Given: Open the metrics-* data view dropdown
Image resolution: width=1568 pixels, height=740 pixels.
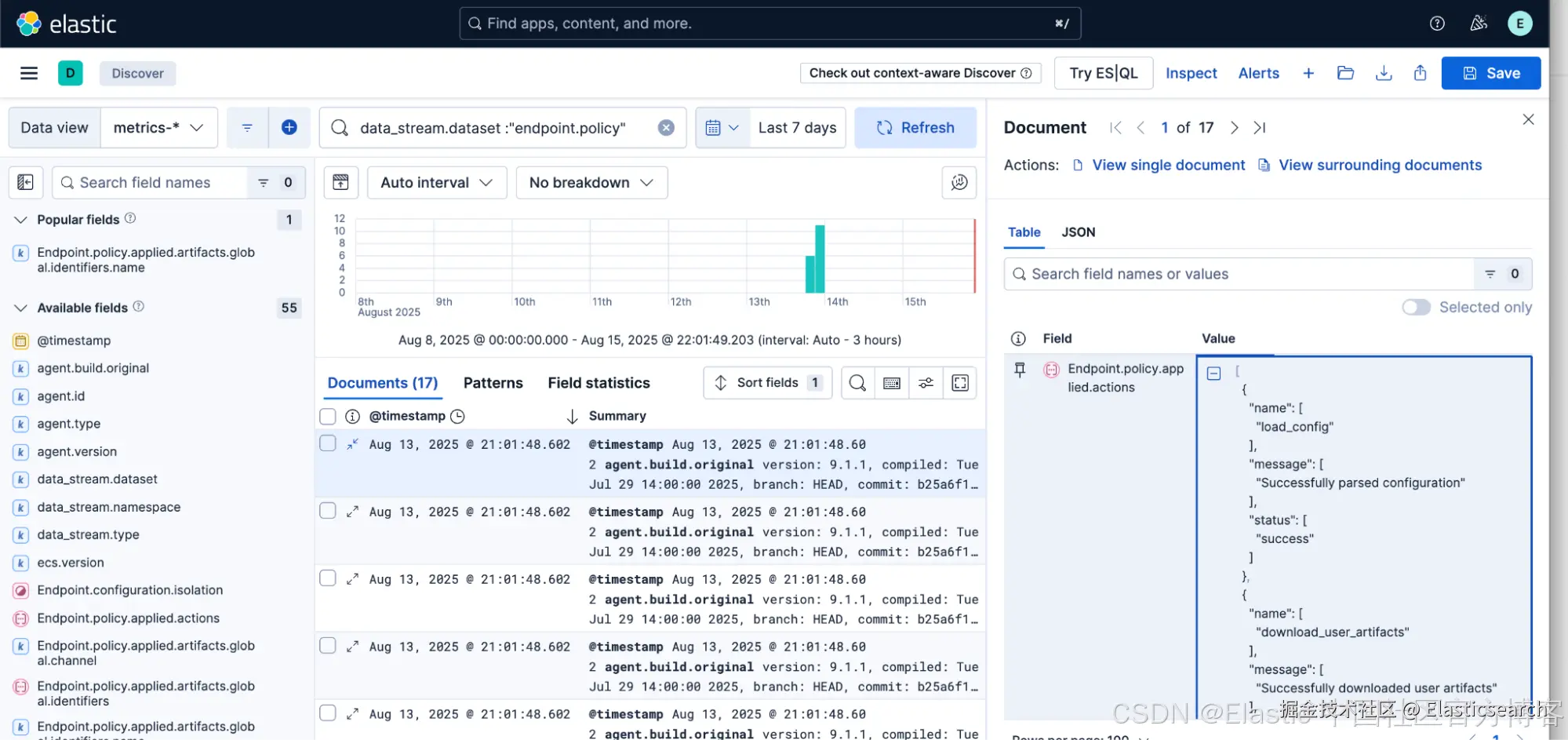Looking at the screenshot, I should click(159, 127).
